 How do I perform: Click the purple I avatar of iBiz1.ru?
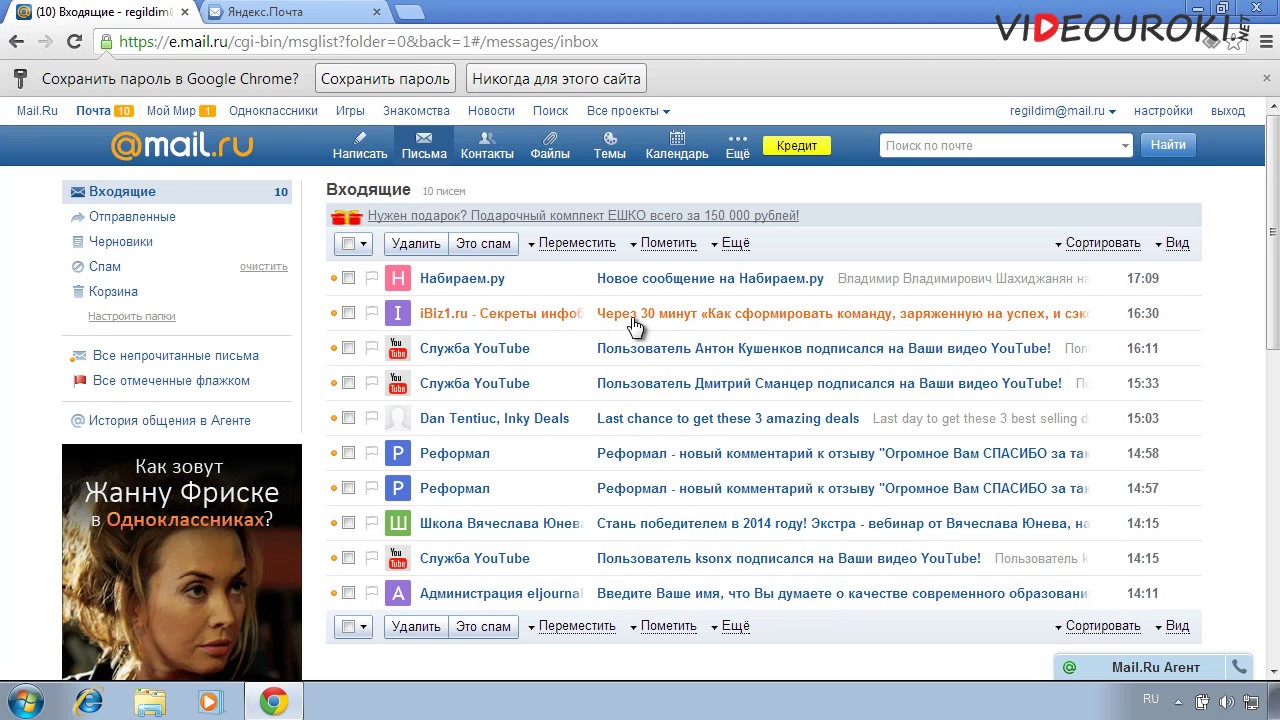pos(397,313)
